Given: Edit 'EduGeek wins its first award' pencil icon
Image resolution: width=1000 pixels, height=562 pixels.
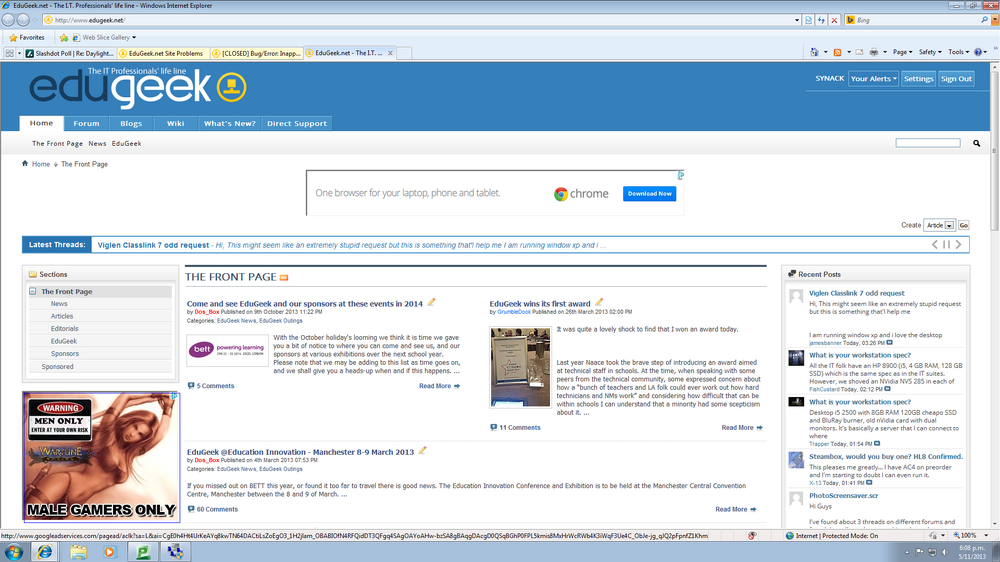Looking at the screenshot, I should (x=599, y=302).
